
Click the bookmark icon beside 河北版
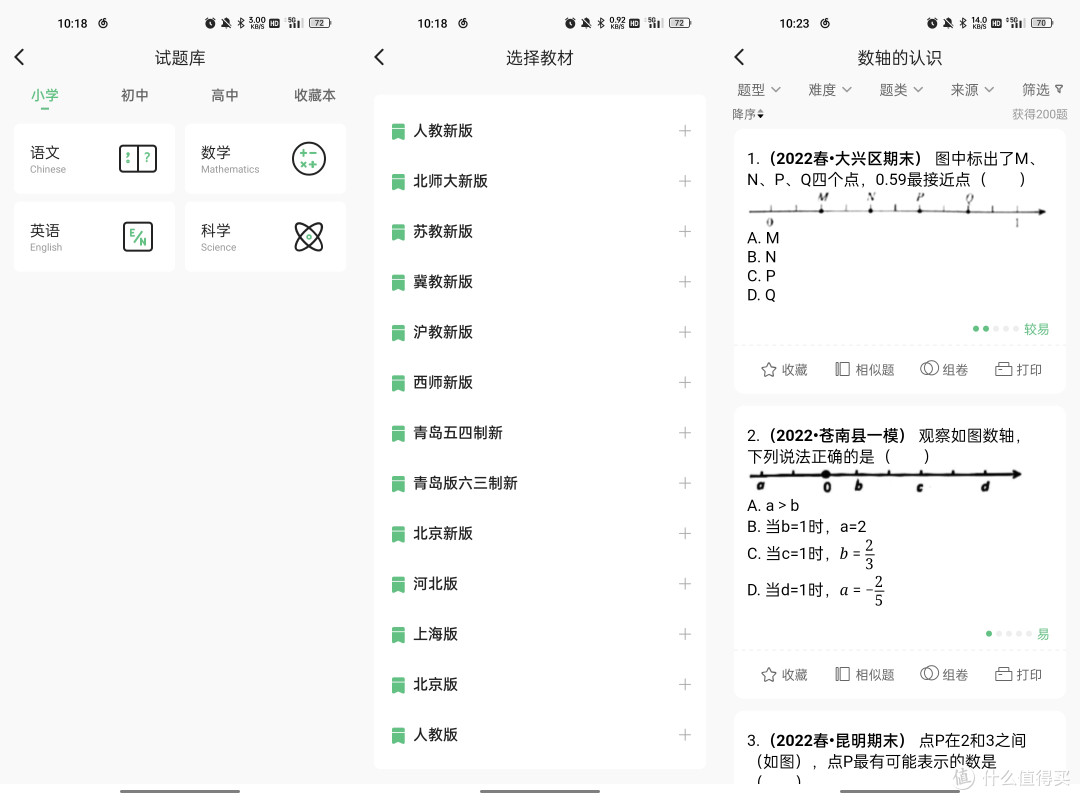(x=398, y=584)
